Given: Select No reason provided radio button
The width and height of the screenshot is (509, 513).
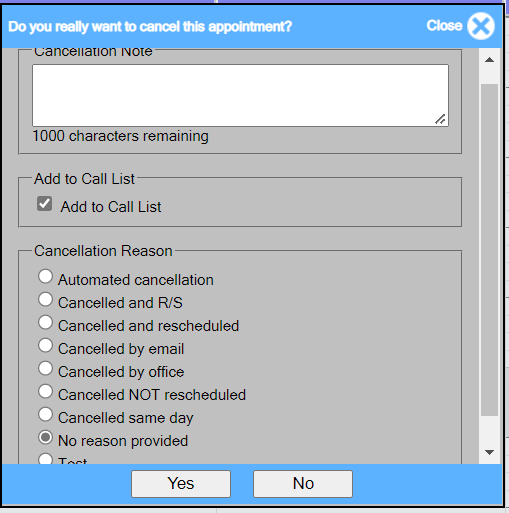Looking at the screenshot, I should 45,438.
